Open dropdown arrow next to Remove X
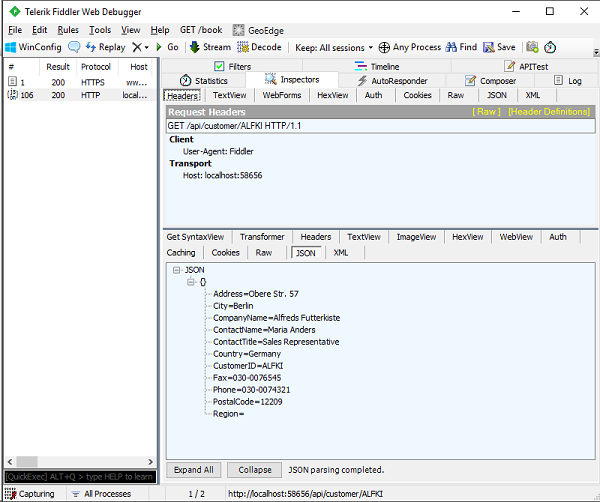The width and height of the screenshot is (600, 502). click(147, 48)
